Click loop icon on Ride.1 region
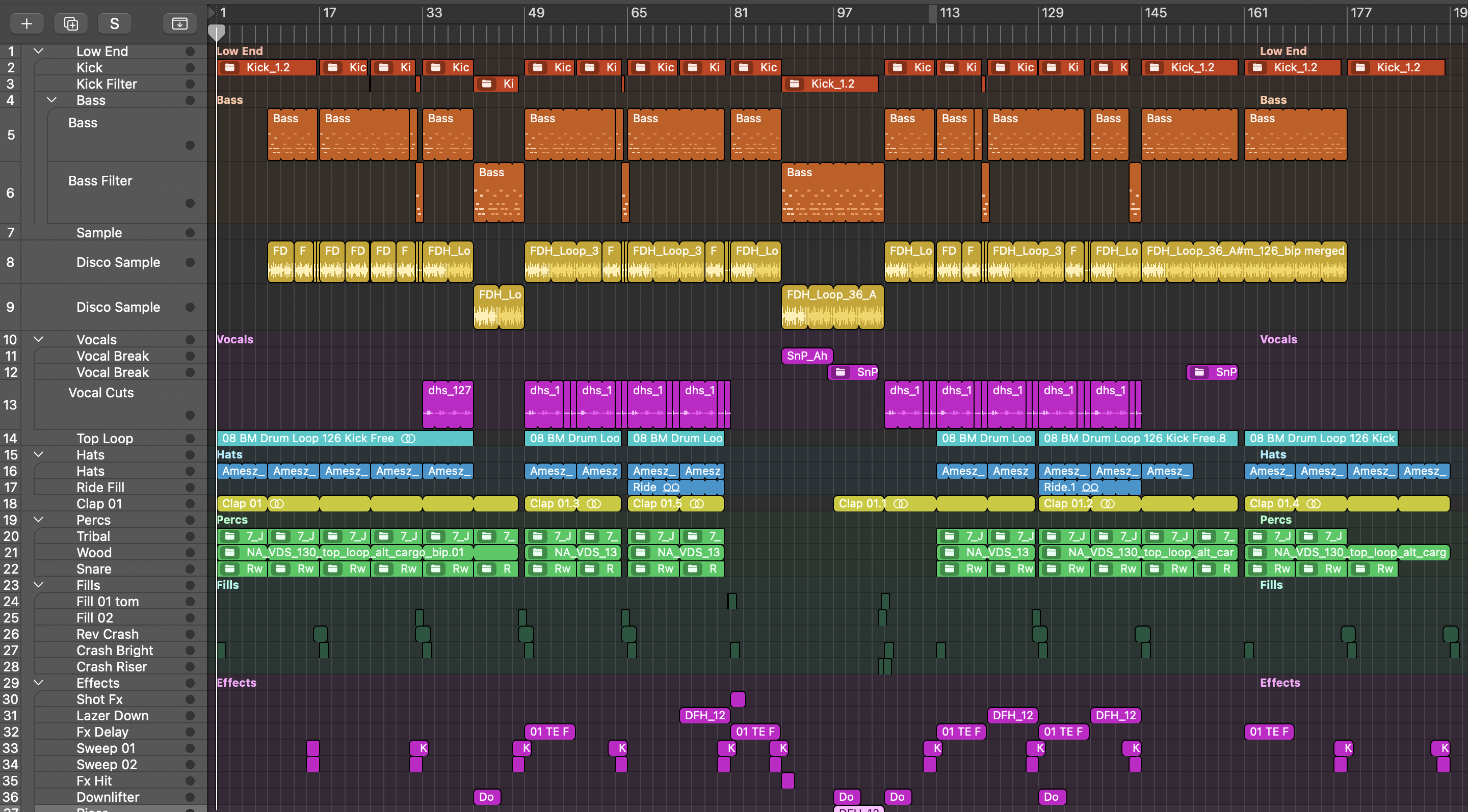Image resolution: width=1468 pixels, height=812 pixels. click(x=1090, y=488)
